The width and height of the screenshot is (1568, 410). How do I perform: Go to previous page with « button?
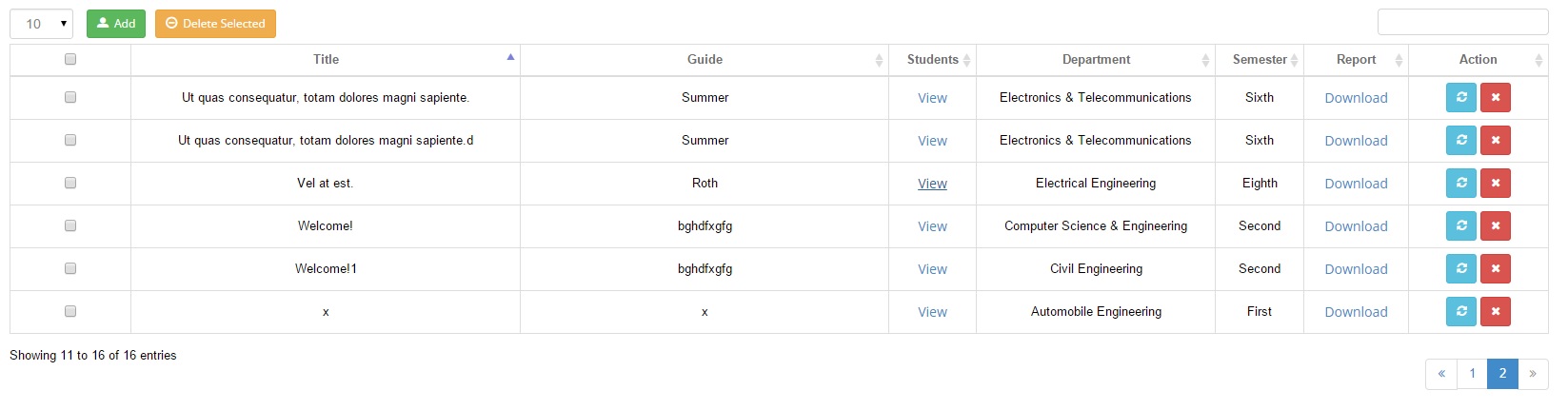1441,373
